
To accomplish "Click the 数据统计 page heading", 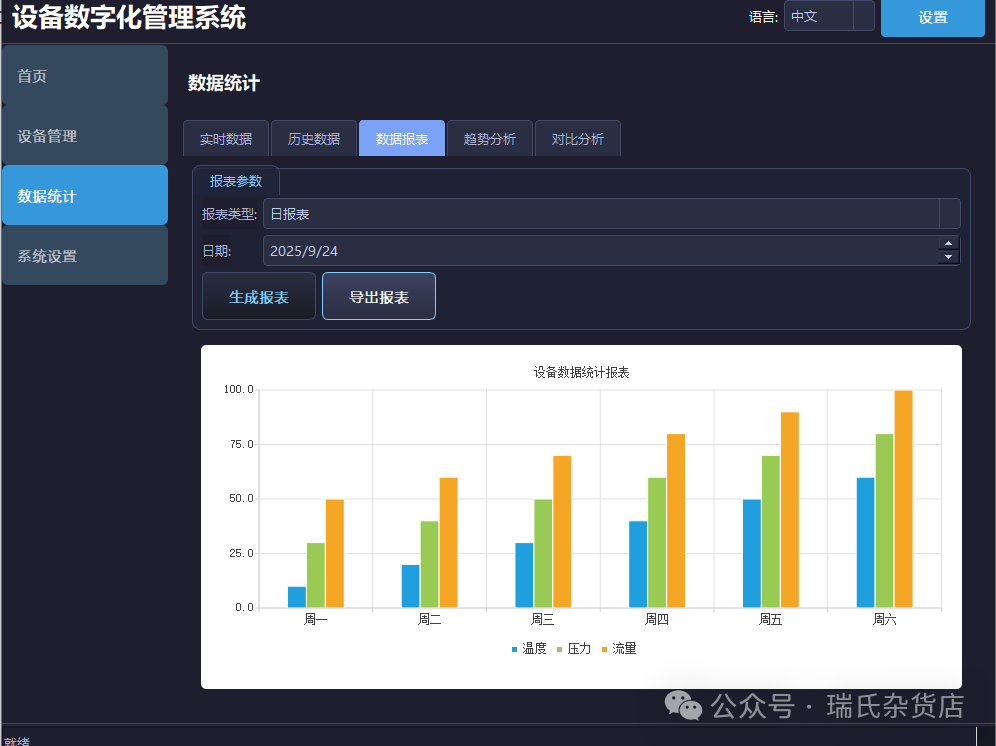I will pos(224,83).
